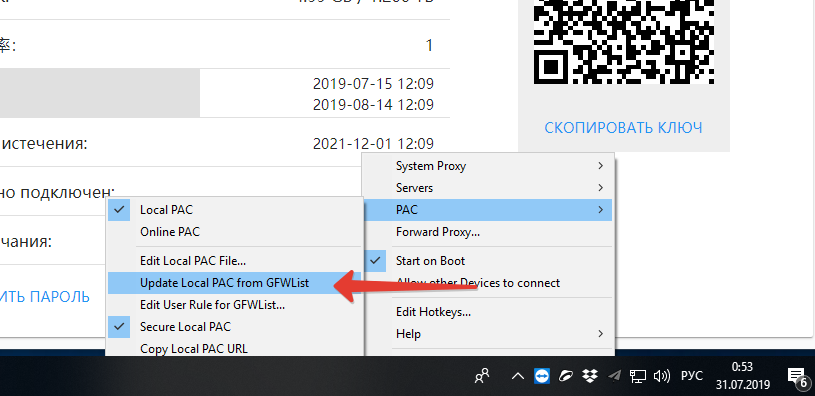The image size is (815, 396).
Task: Click the ИТЬ ПАРОЛЬ link
Action: coord(45,297)
